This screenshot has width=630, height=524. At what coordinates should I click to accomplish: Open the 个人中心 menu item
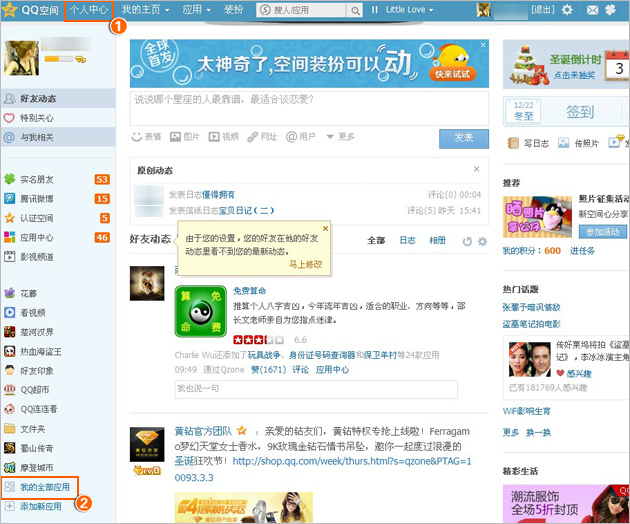(88, 10)
